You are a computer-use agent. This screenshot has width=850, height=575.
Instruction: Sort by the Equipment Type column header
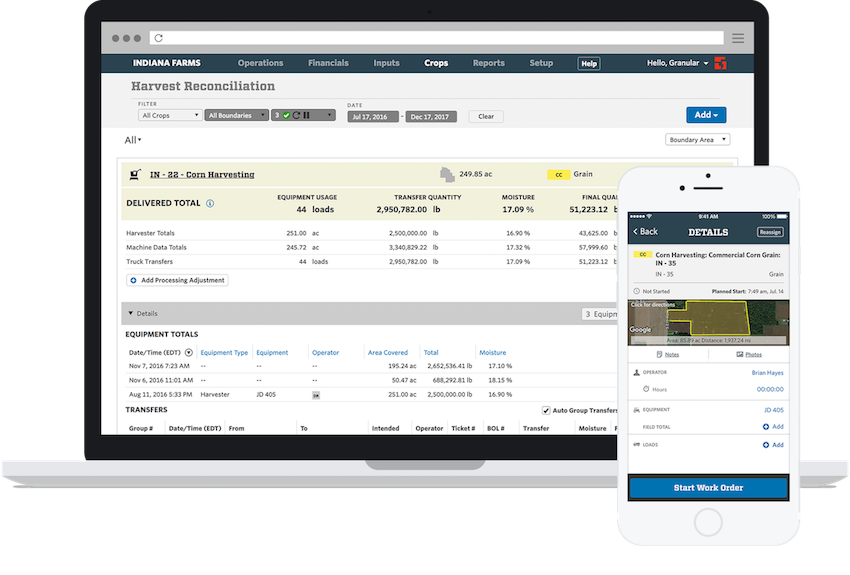point(224,353)
